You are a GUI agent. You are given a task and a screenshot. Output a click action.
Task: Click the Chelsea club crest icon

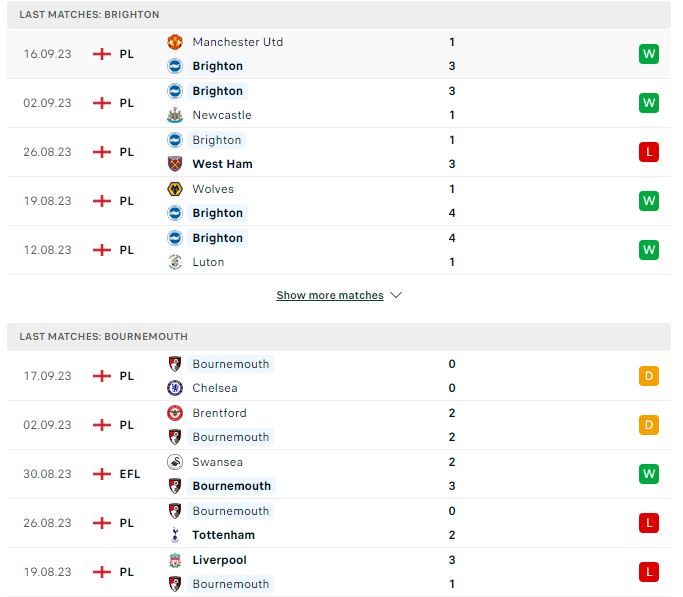175,388
